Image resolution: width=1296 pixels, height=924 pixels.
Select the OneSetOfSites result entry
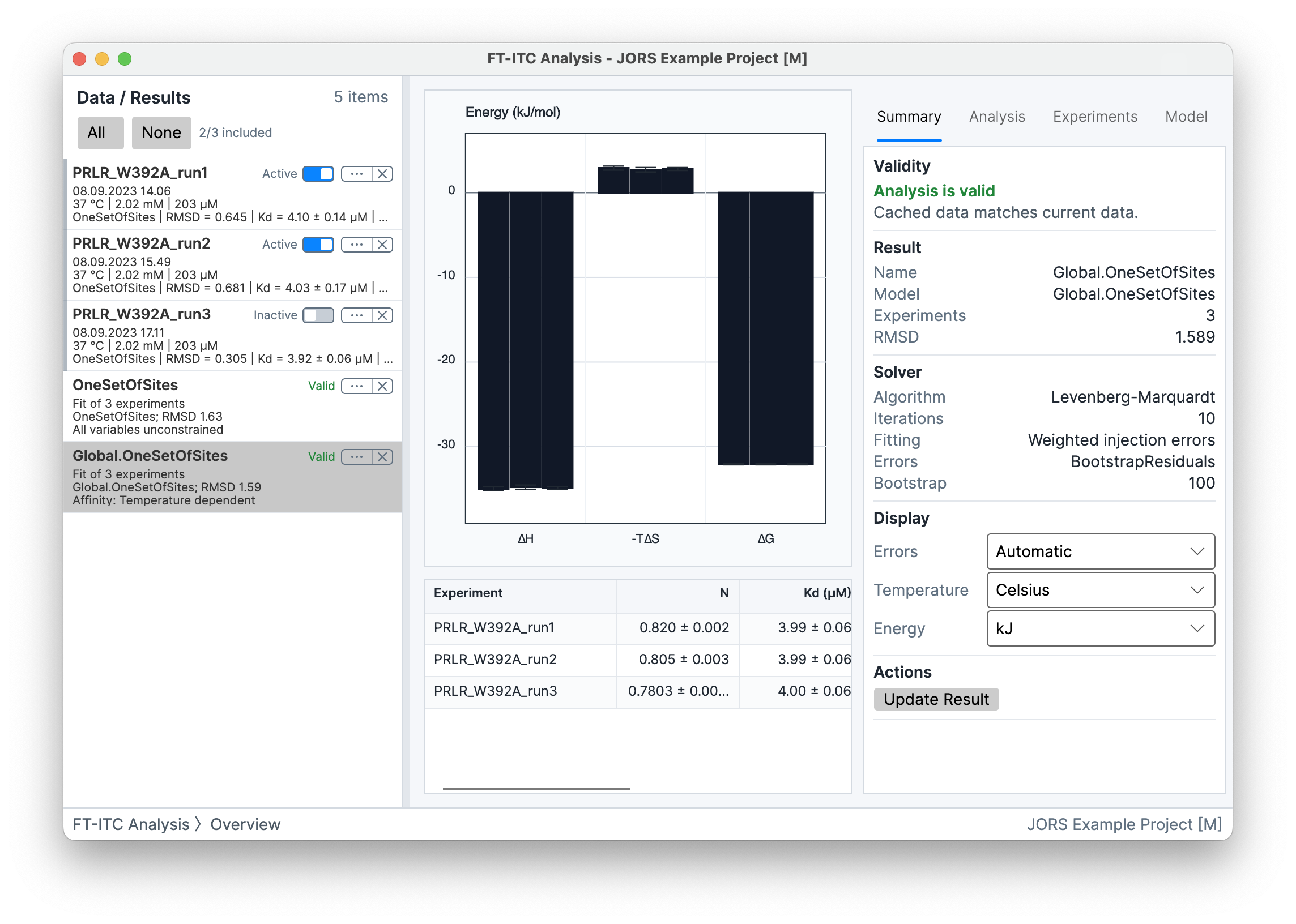coord(233,407)
